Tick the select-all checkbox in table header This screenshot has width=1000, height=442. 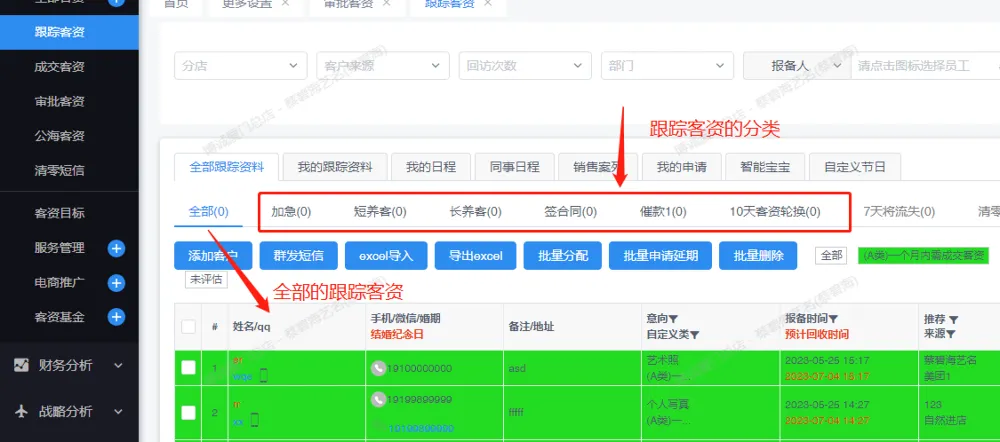(188, 326)
